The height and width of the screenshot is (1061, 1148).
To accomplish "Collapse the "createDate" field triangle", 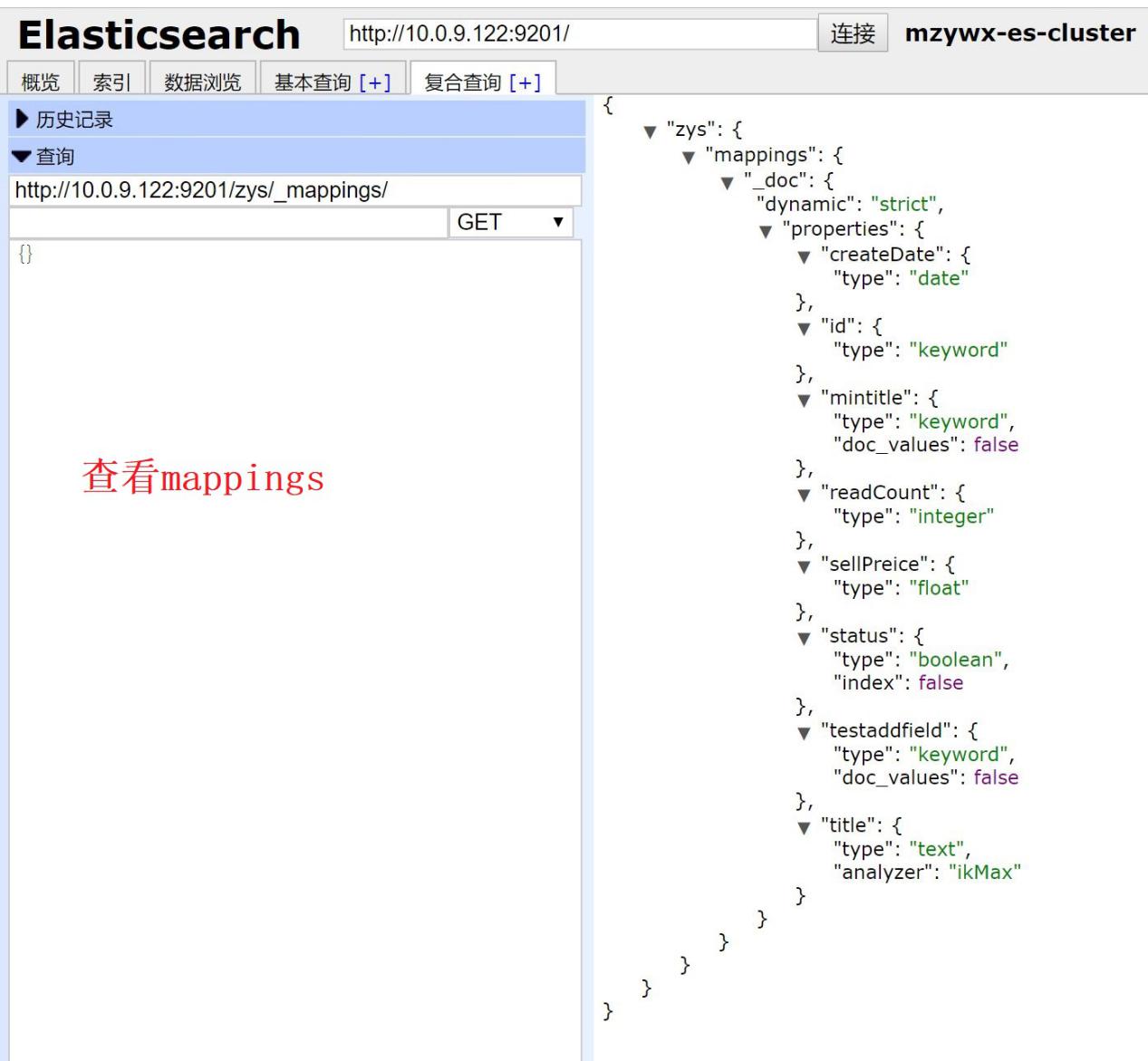I will click(x=804, y=257).
